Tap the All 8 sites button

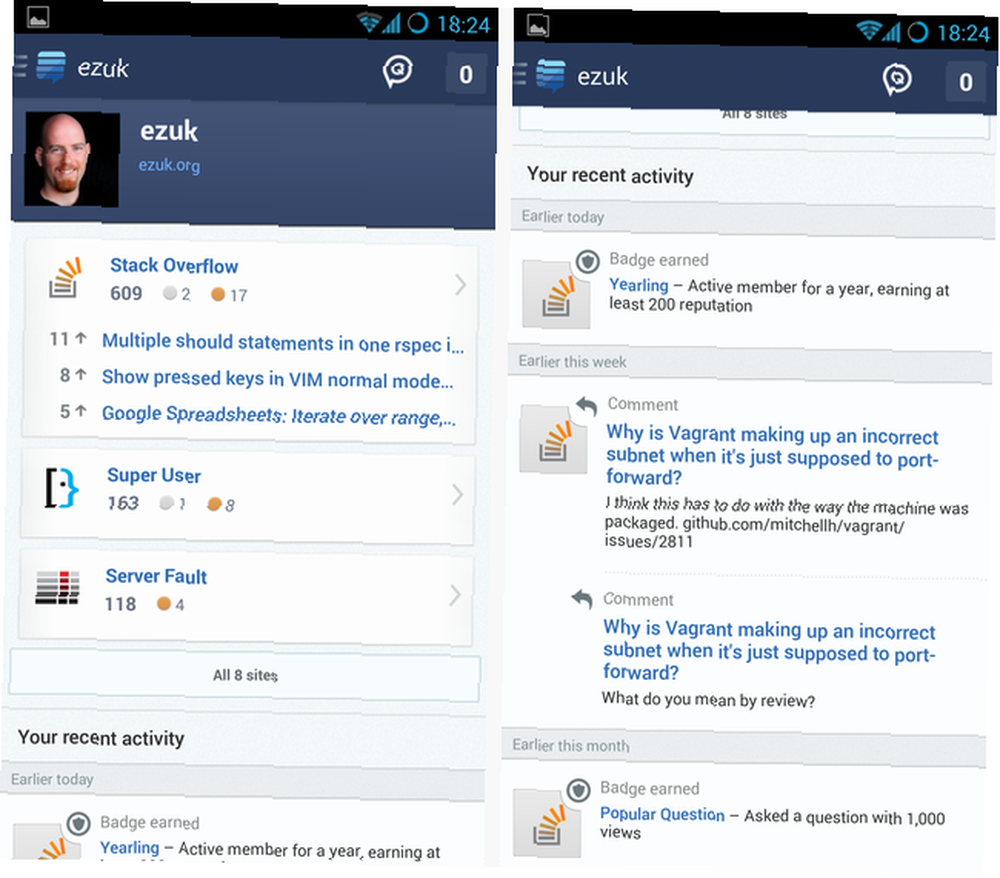pyautogui.click(x=245, y=675)
